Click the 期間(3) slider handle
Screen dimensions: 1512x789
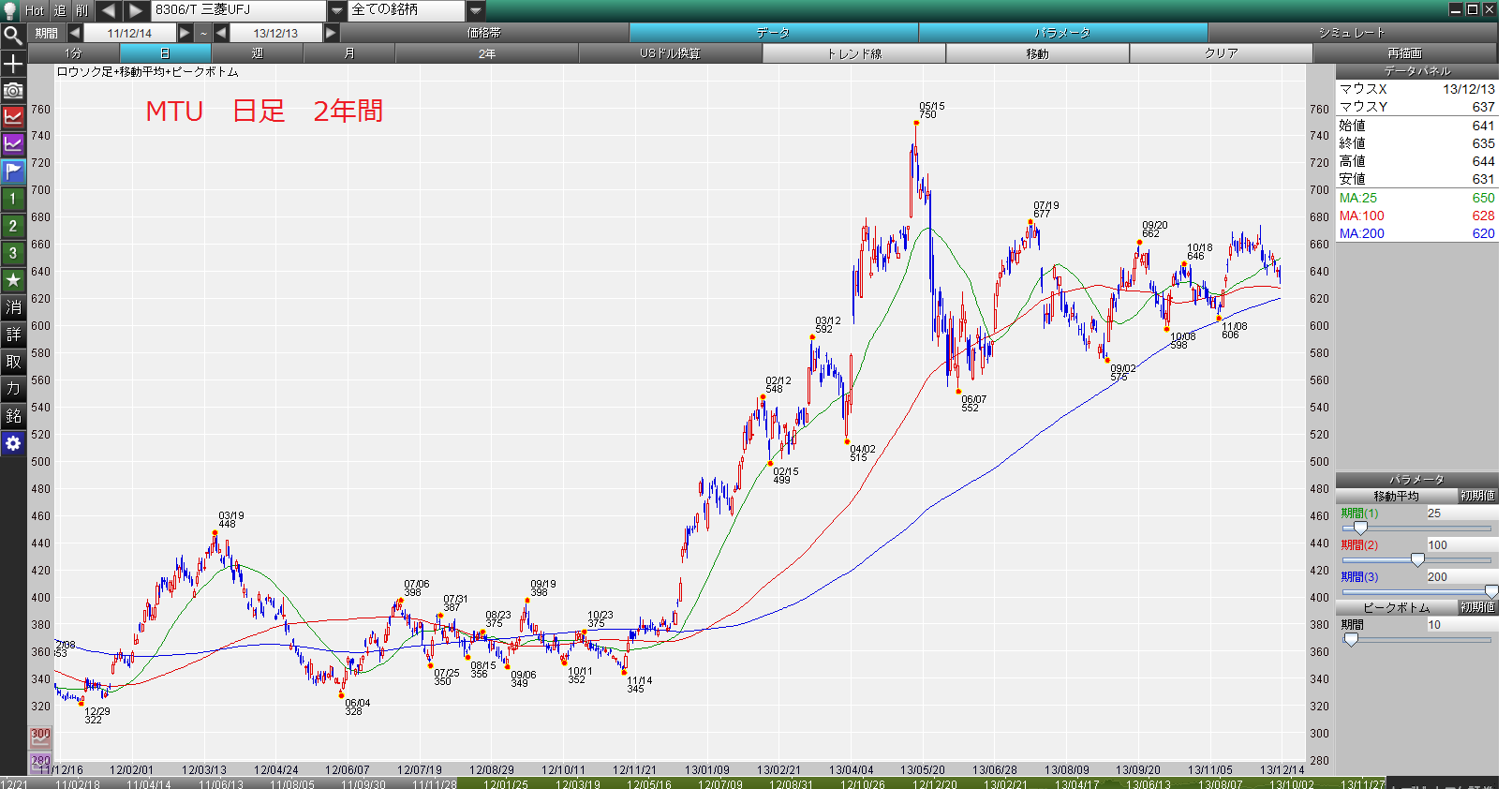click(x=1491, y=592)
